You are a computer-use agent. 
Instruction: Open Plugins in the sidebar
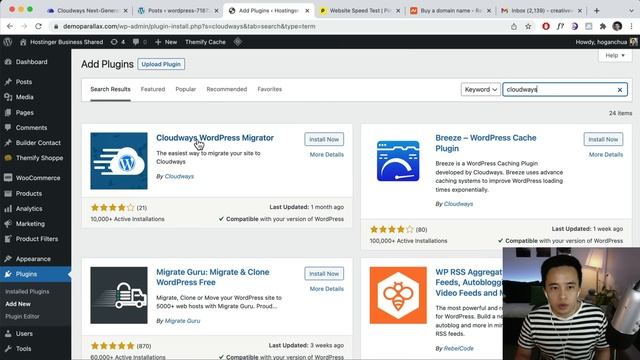[x=36, y=274]
